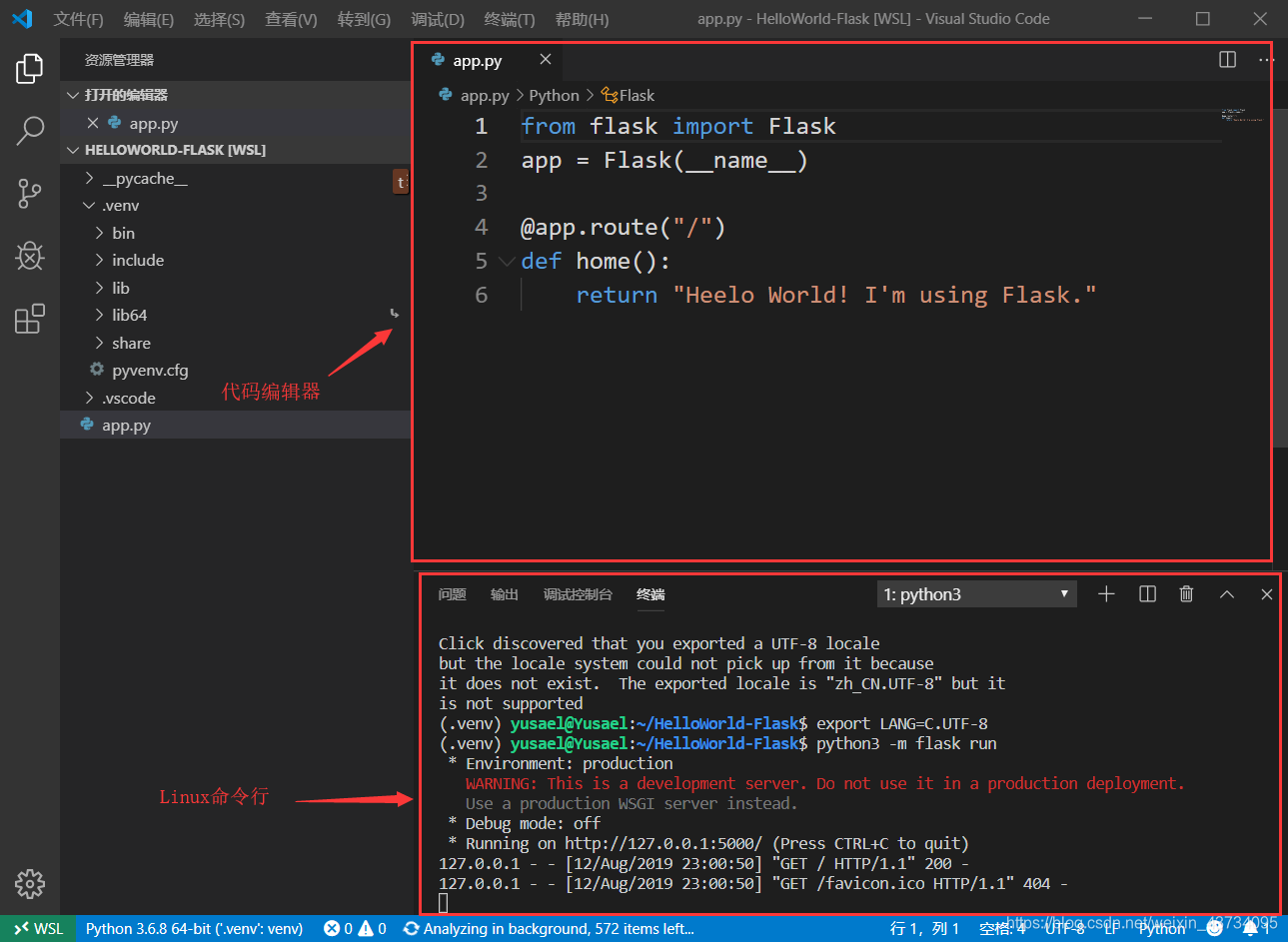Create a new terminal with plus icon
This screenshot has height=942, width=1288.
pos(1106,594)
